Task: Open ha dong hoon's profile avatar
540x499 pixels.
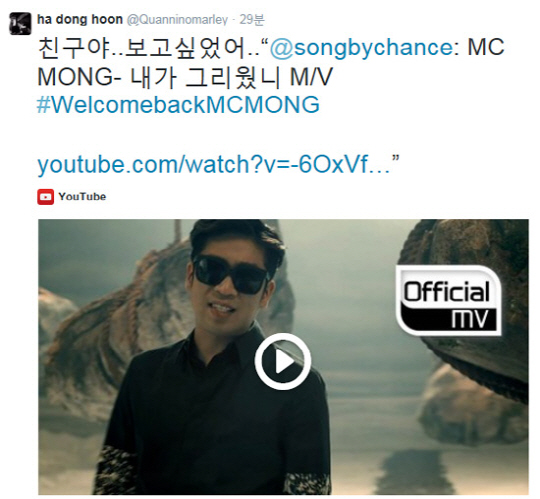Action: [x=20, y=23]
